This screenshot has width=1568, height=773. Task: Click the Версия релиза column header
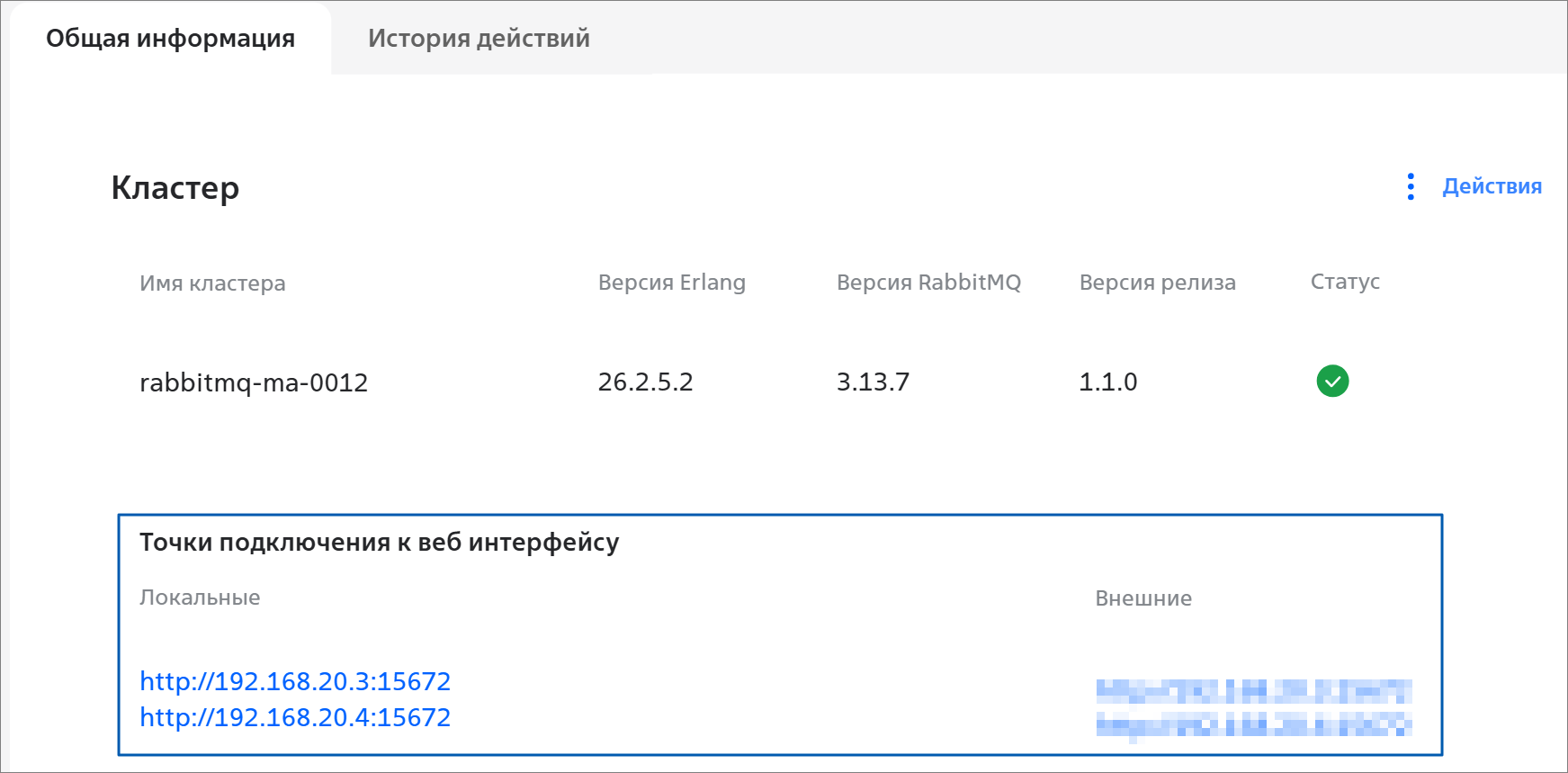click(x=1157, y=283)
